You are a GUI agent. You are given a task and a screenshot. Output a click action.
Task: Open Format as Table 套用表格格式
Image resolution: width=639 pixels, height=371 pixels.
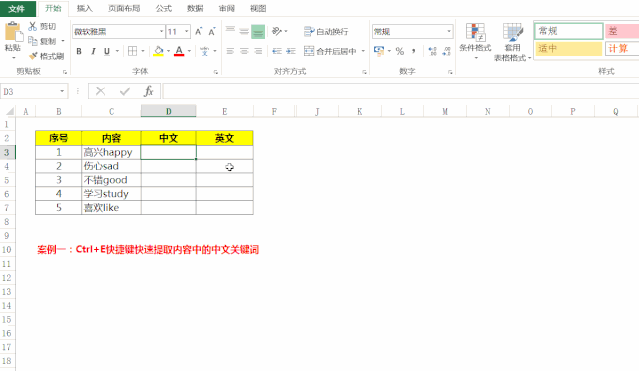[512, 42]
